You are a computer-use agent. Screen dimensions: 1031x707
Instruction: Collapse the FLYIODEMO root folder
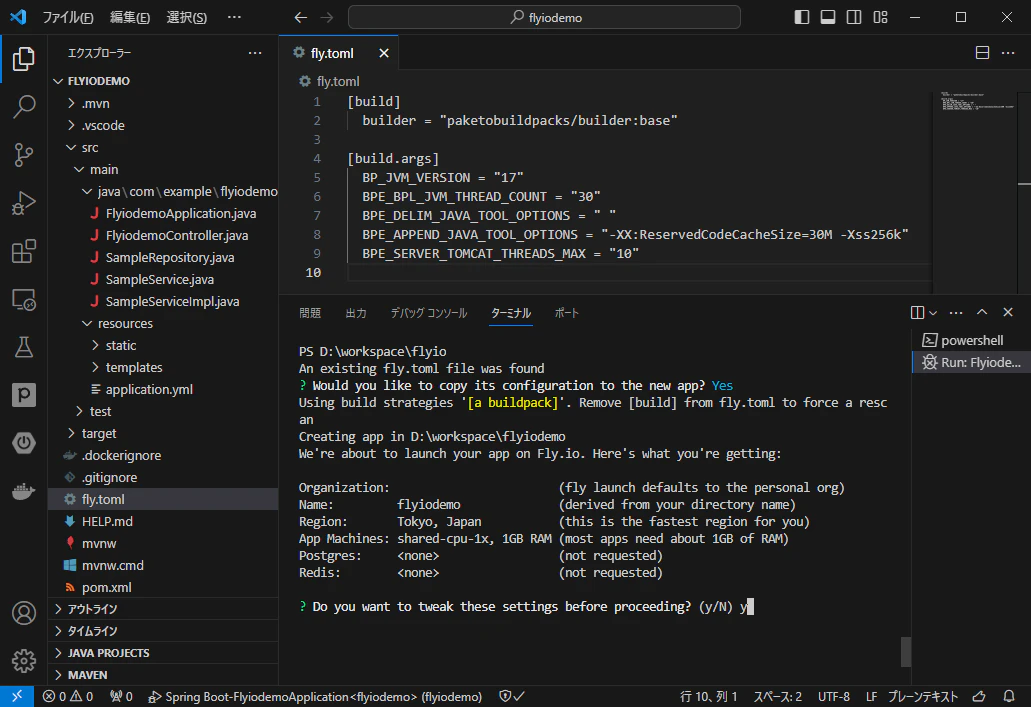(x=59, y=81)
